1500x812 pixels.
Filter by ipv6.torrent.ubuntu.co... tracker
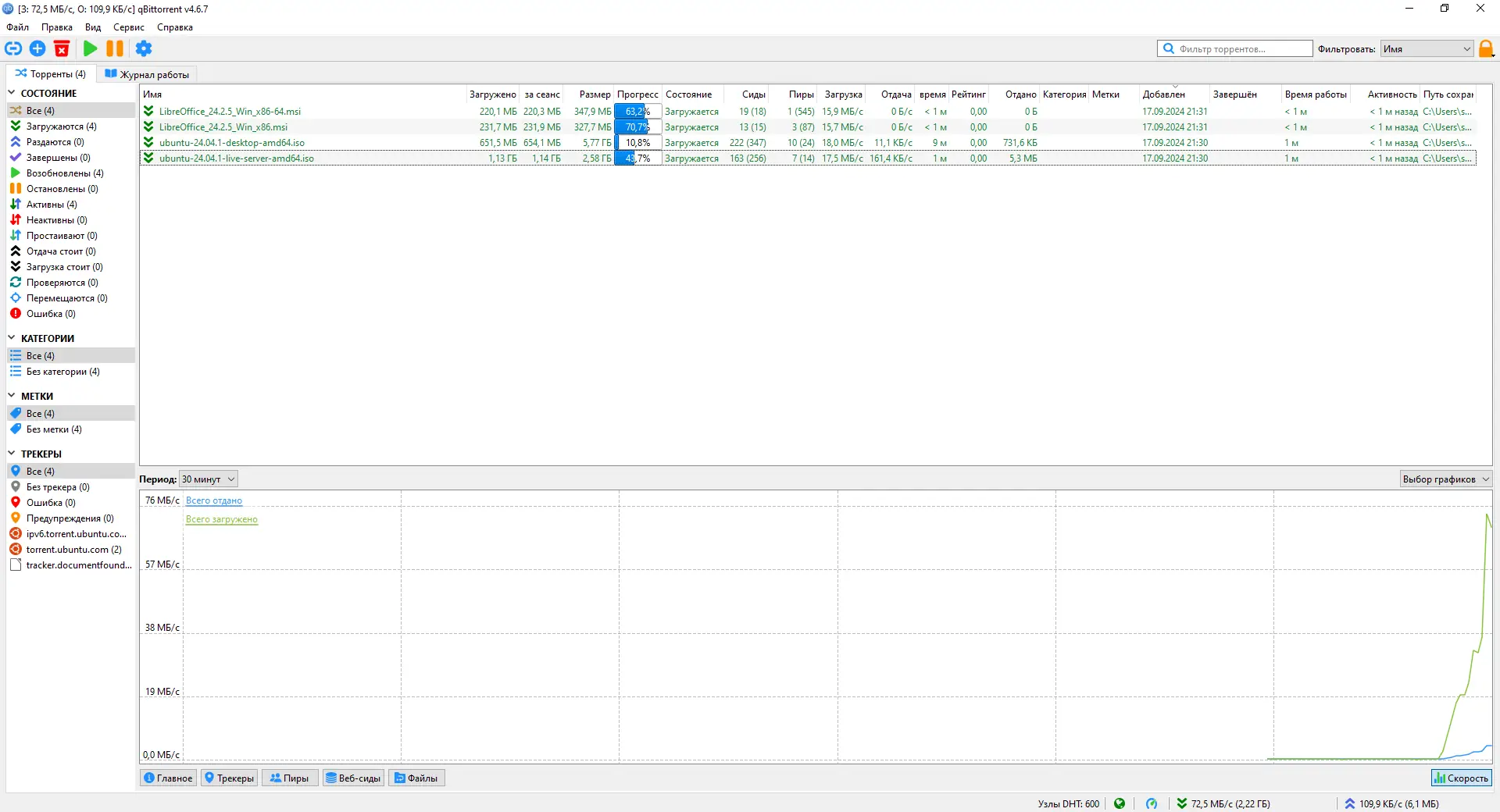[x=71, y=534]
